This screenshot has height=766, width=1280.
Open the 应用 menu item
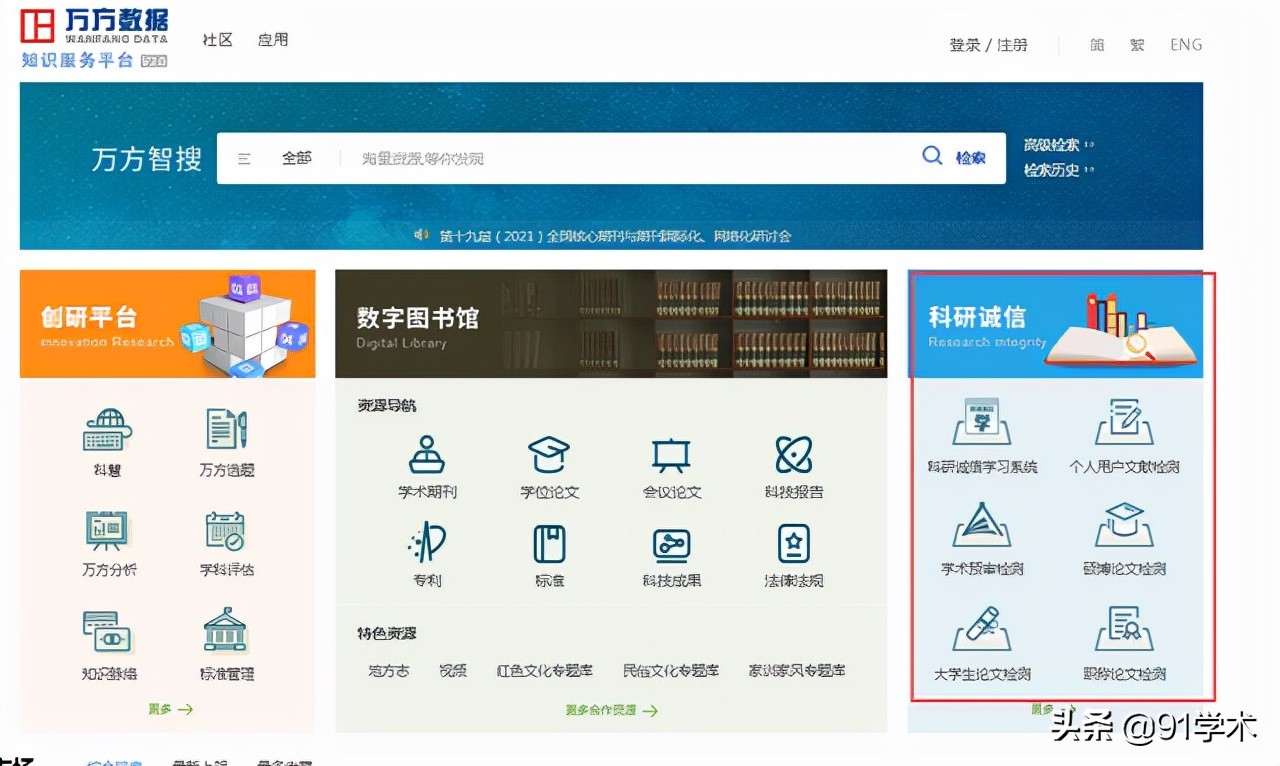coord(272,40)
